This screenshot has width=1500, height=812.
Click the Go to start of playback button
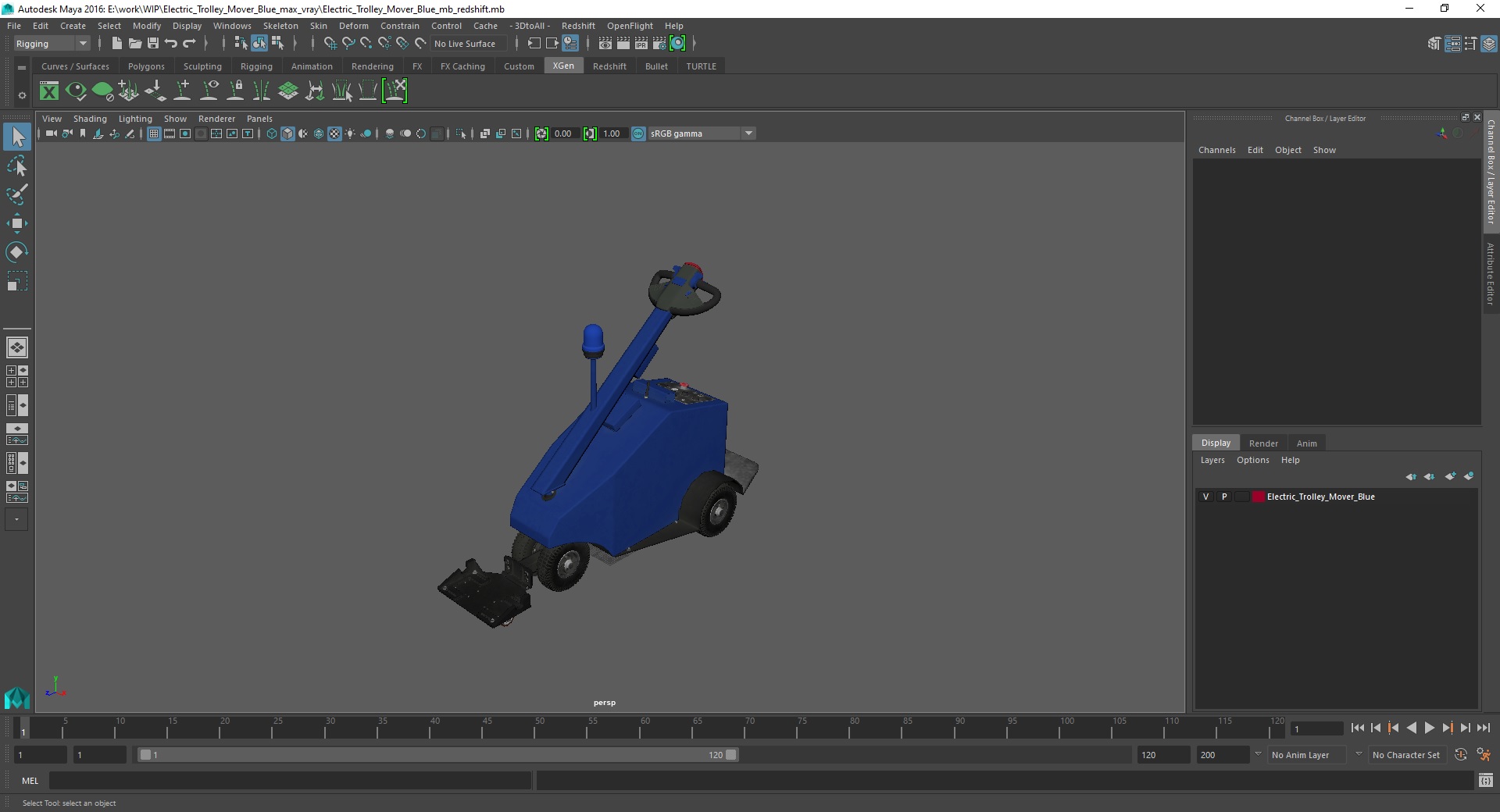coord(1357,728)
